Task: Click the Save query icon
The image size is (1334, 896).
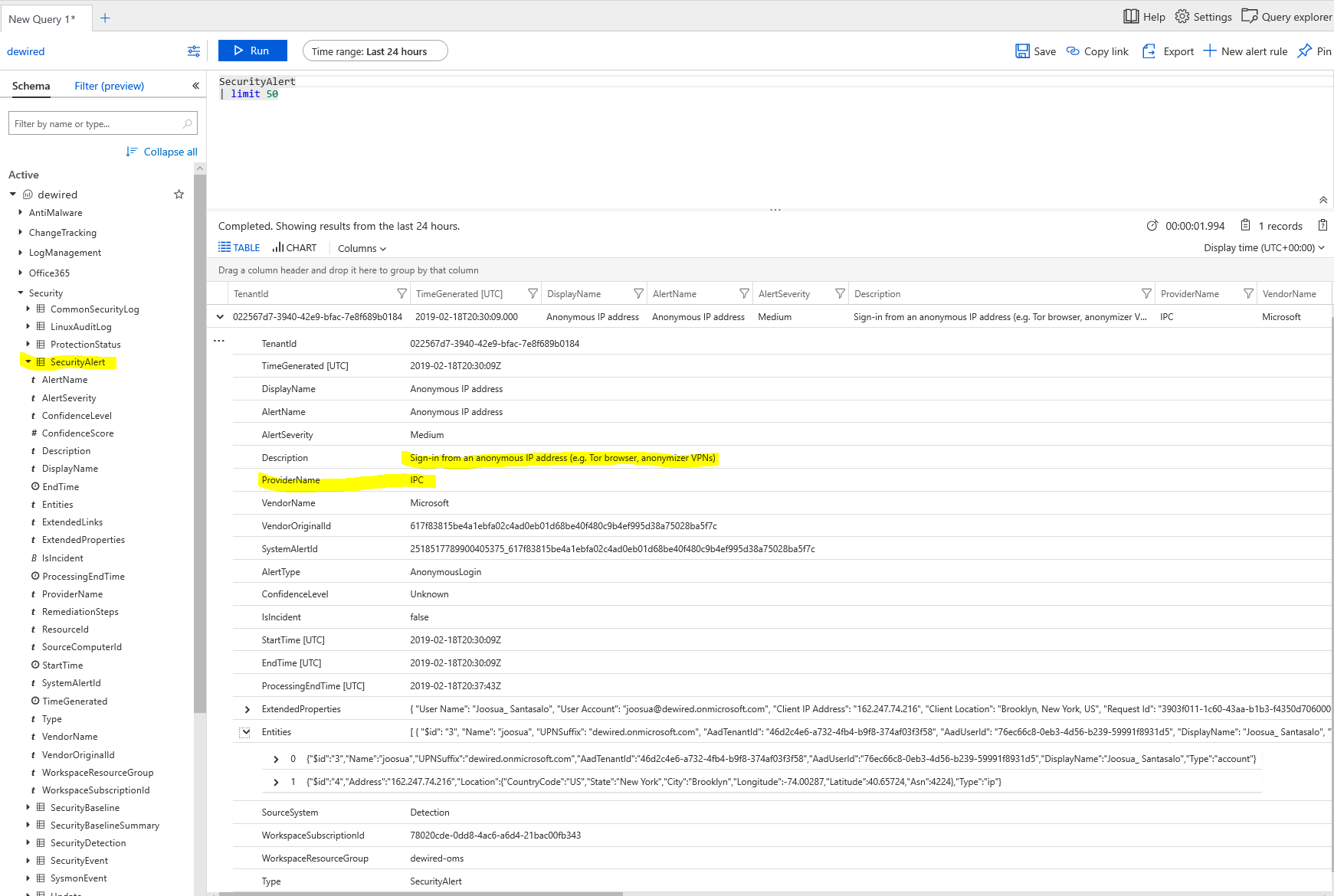Action: [1022, 51]
